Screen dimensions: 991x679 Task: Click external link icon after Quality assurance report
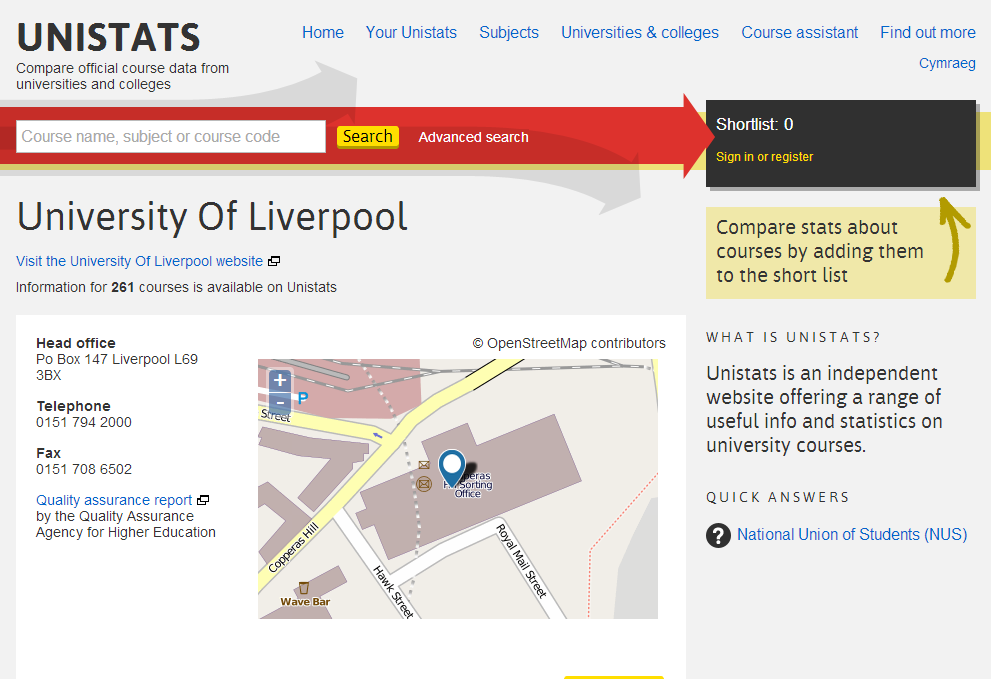point(203,500)
